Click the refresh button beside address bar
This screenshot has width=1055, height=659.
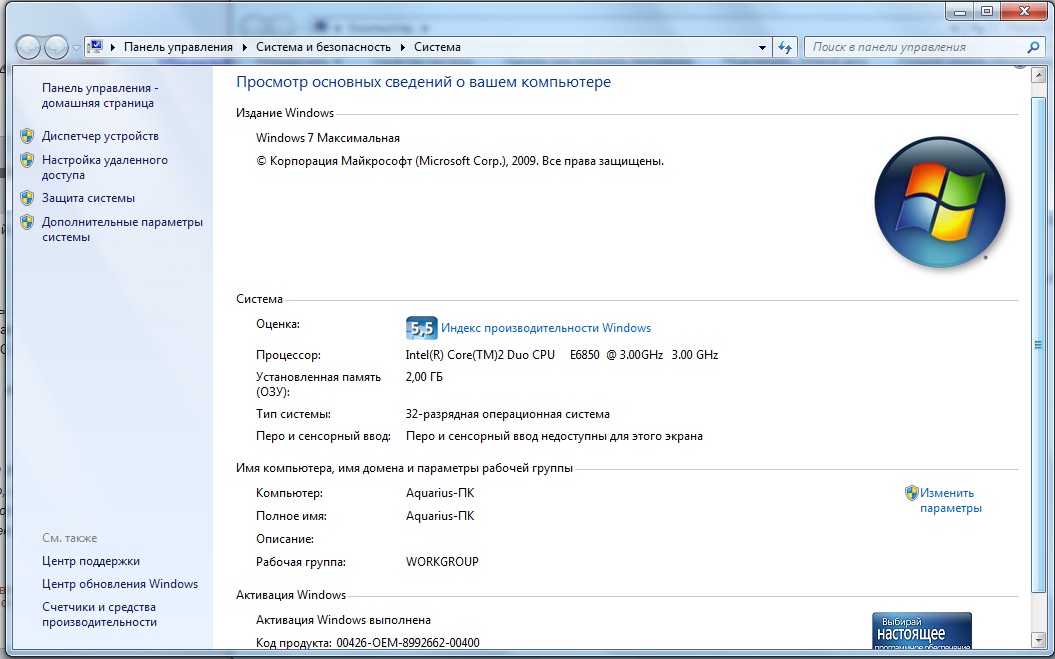(785, 47)
